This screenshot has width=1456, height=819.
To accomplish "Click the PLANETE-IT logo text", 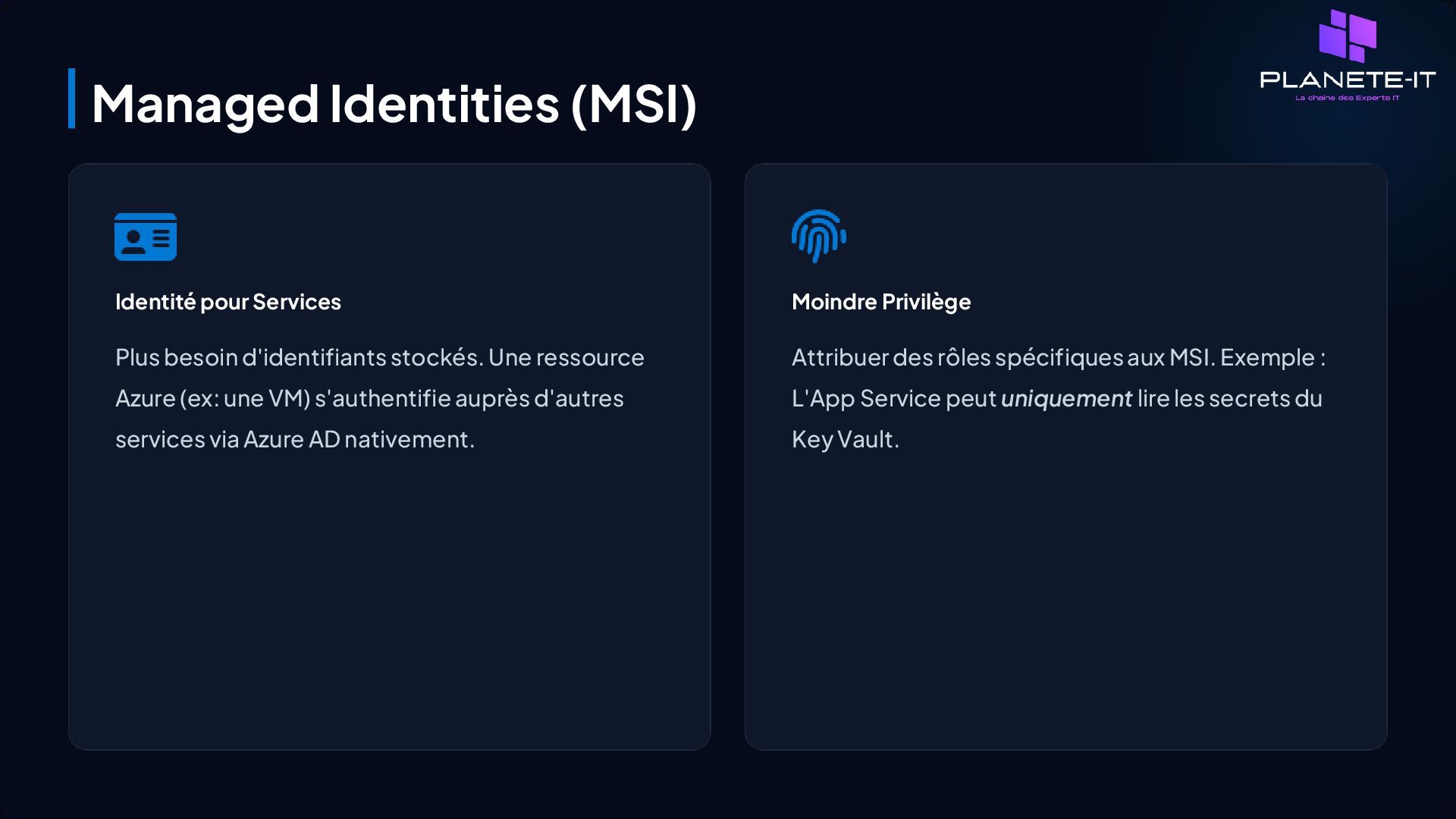I will 1348,80.
